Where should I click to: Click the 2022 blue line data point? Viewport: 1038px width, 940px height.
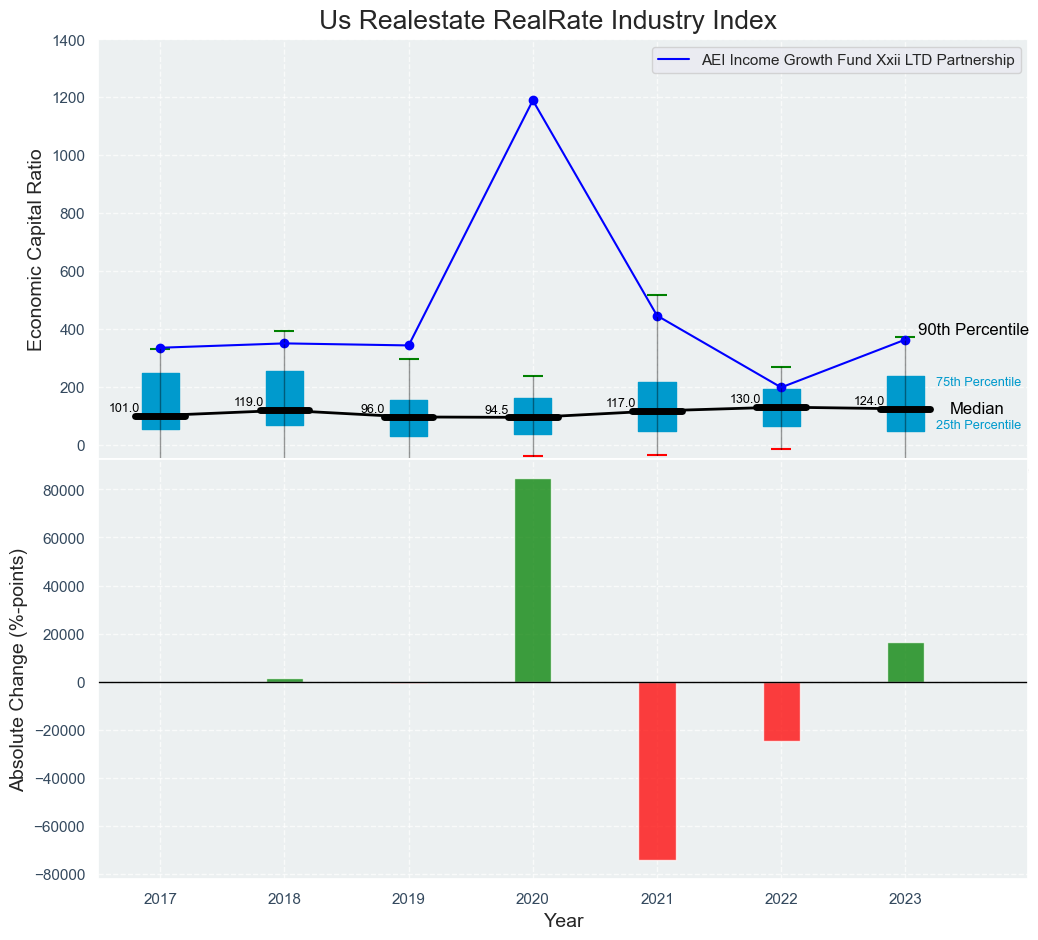coord(781,387)
